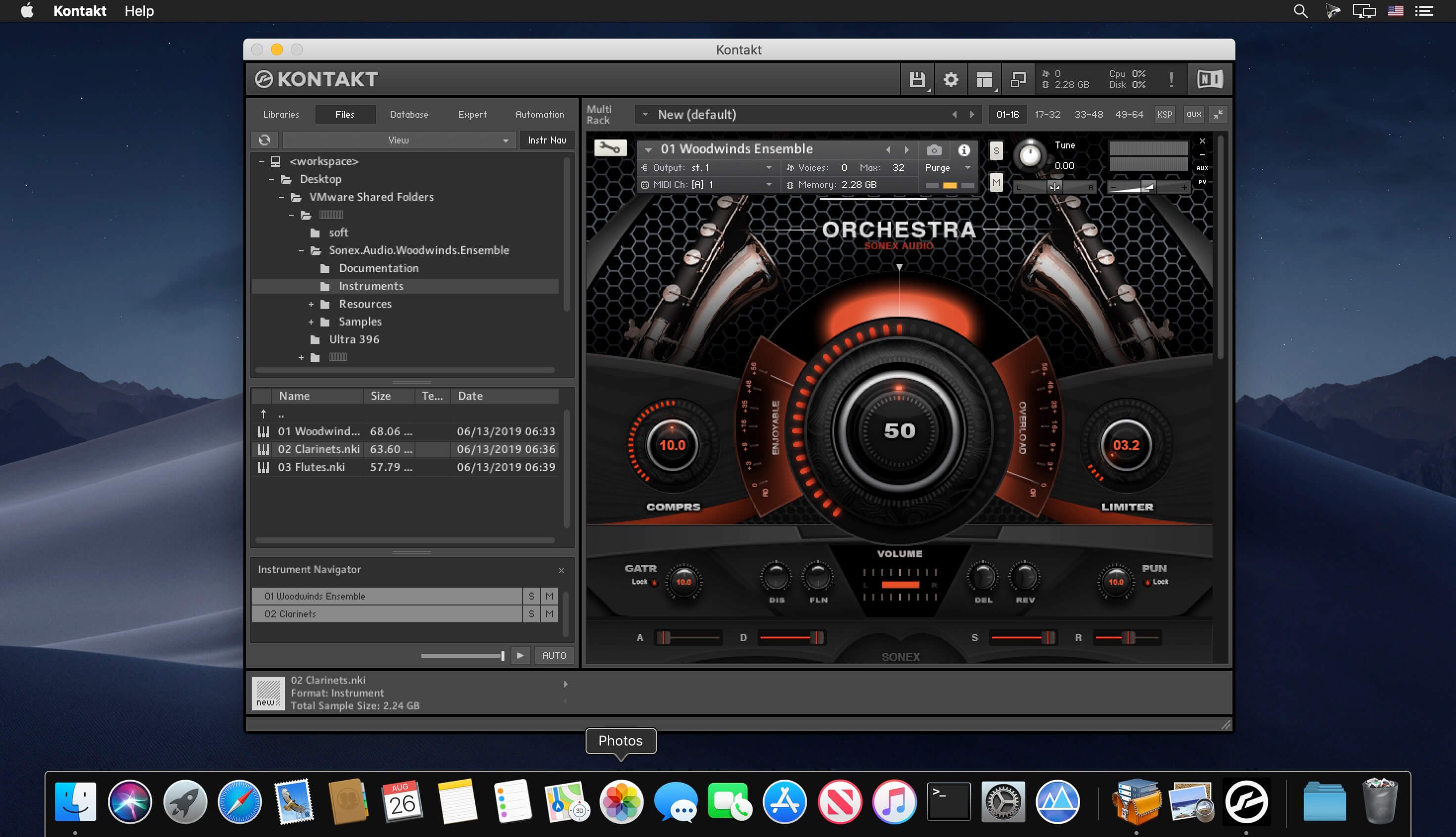Switch to the Libraries tab
This screenshot has width=1456, height=837.
[x=281, y=114]
